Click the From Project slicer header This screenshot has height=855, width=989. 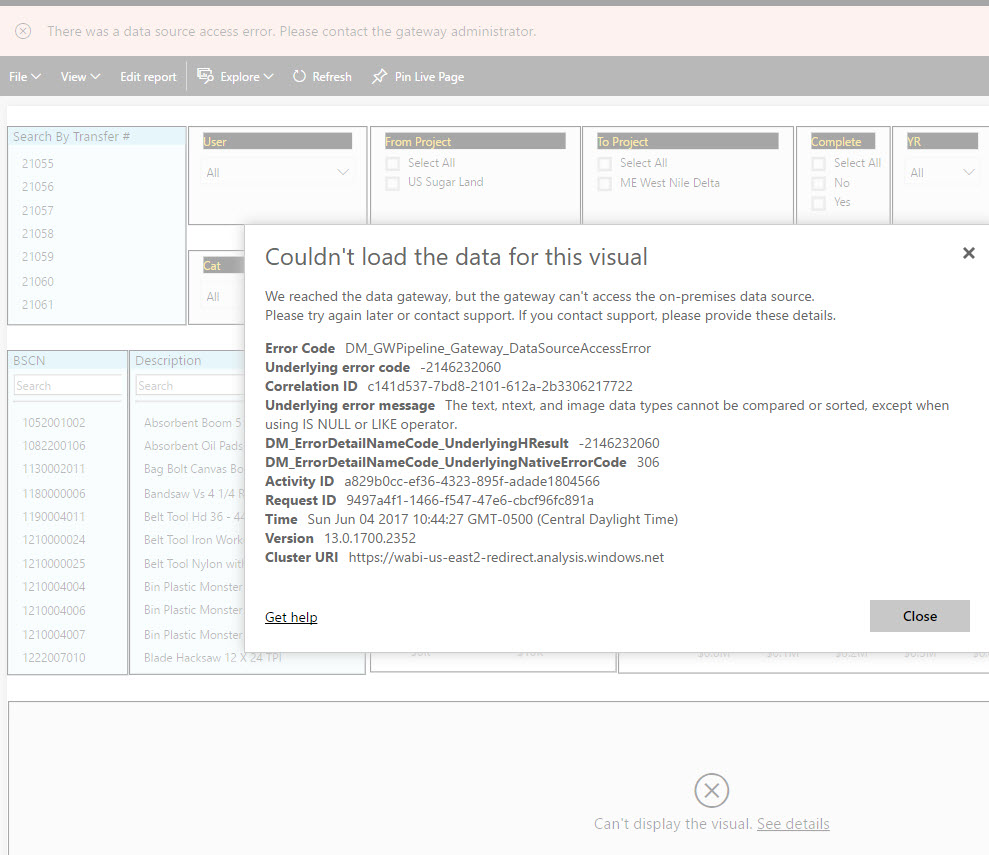click(474, 141)
